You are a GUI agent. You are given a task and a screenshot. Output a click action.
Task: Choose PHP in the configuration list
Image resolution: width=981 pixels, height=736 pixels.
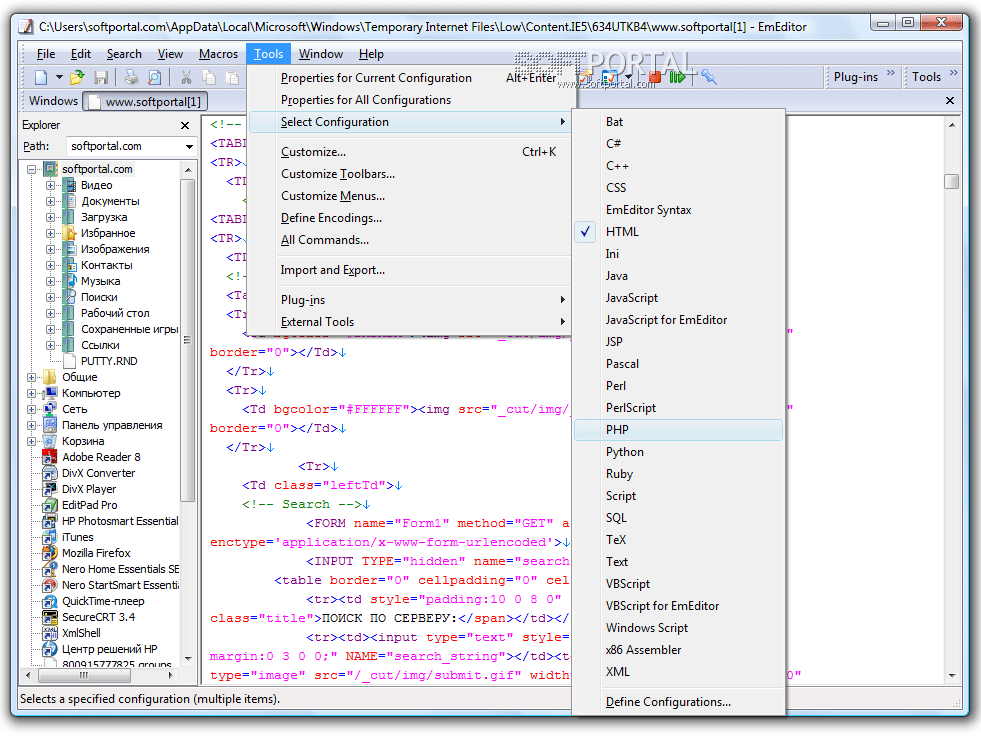[617, 430]
